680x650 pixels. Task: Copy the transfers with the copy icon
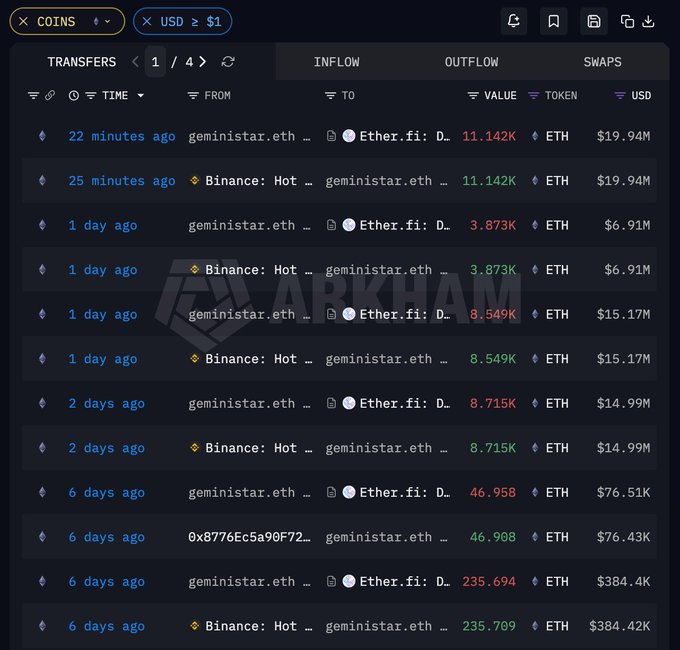[627, 21]
